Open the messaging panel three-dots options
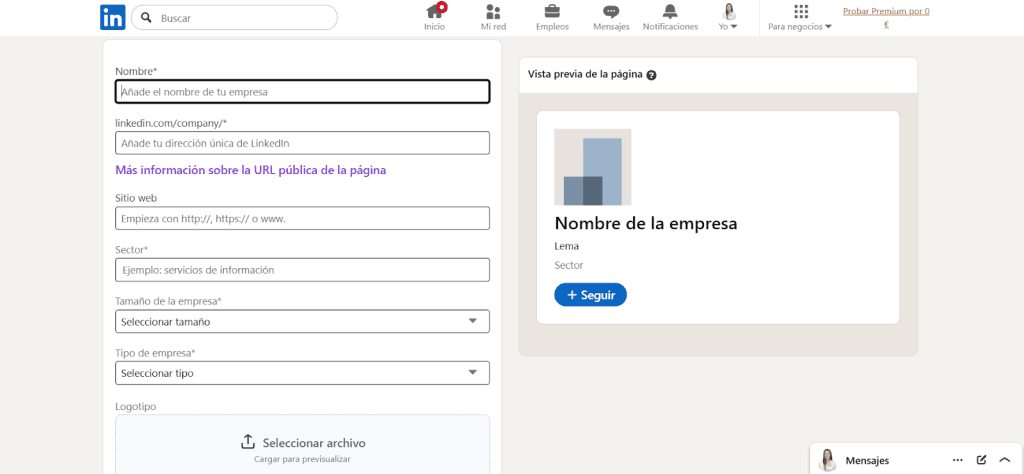The height and width of the screenshot is (474, 1024). coord(957,460)
